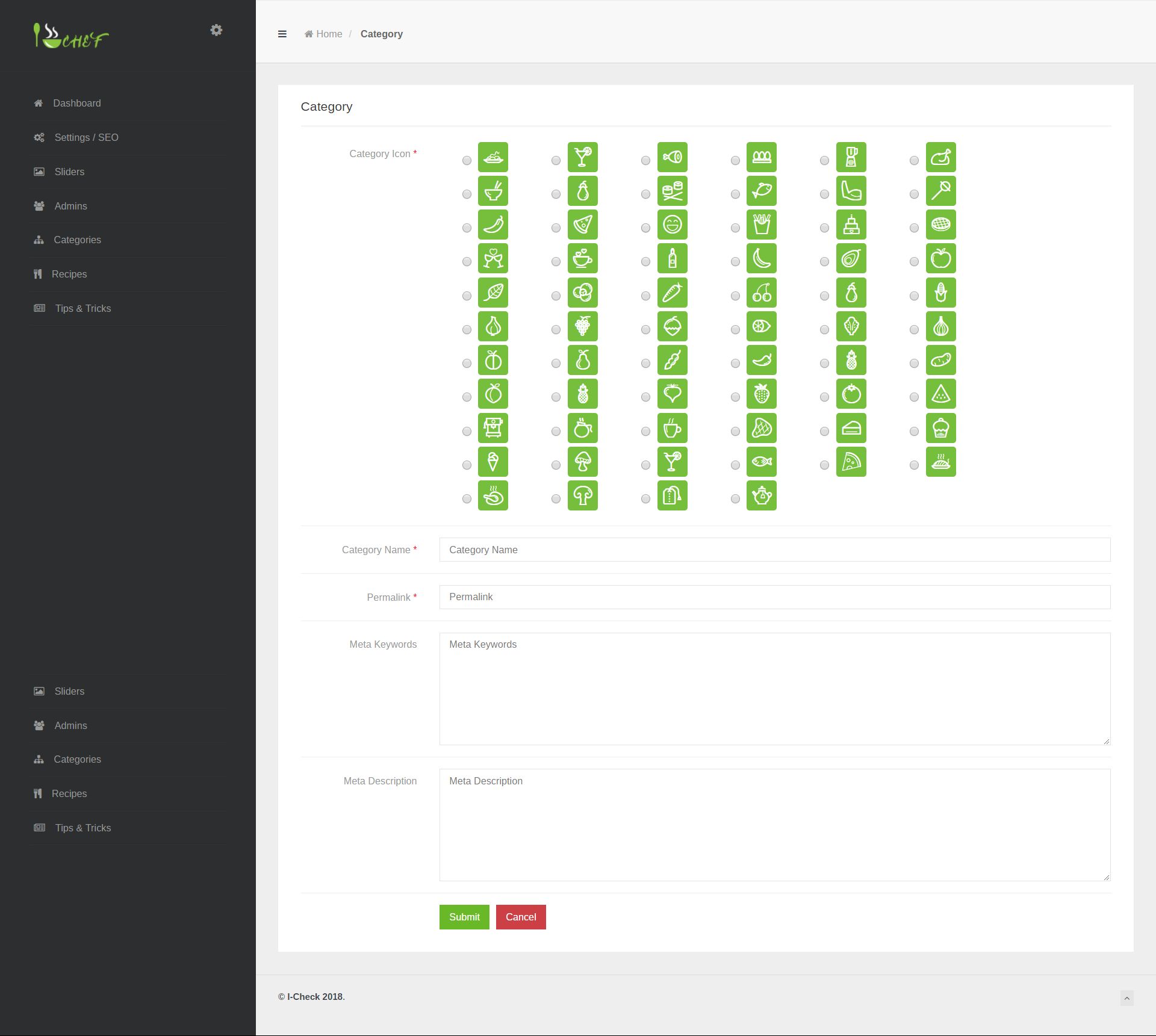Click the cocktail glass category icon in the first row

pyautogui.click(x=582, y=157)
